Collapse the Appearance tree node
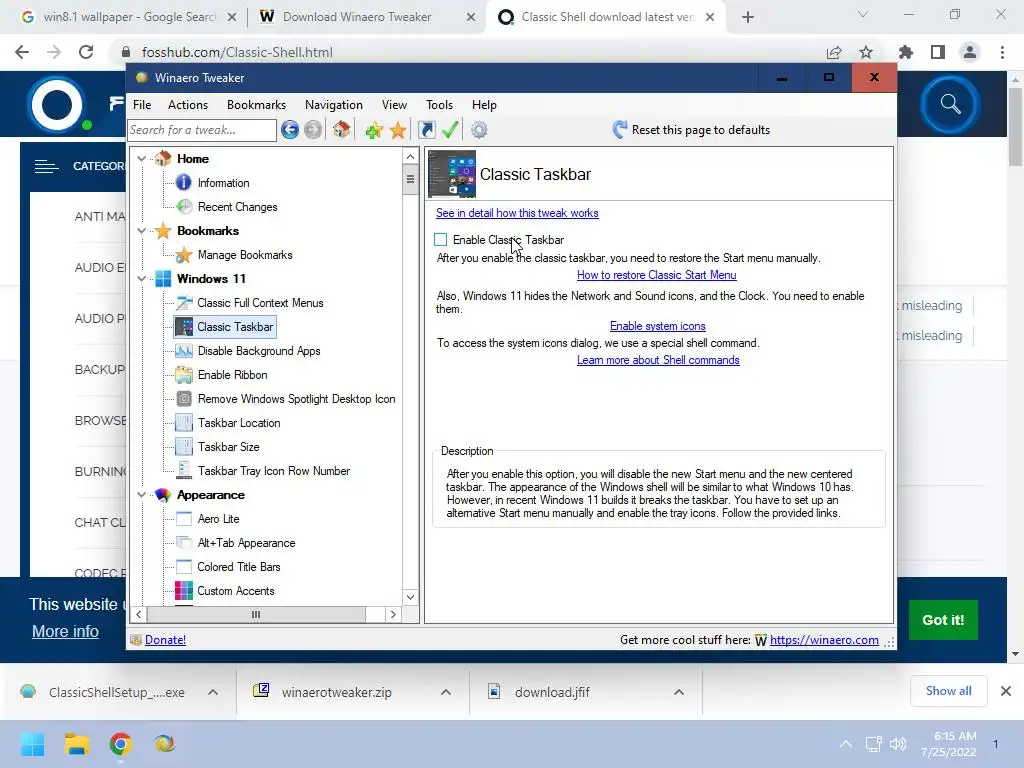The image size is (1024, 768). pos(141,495)
